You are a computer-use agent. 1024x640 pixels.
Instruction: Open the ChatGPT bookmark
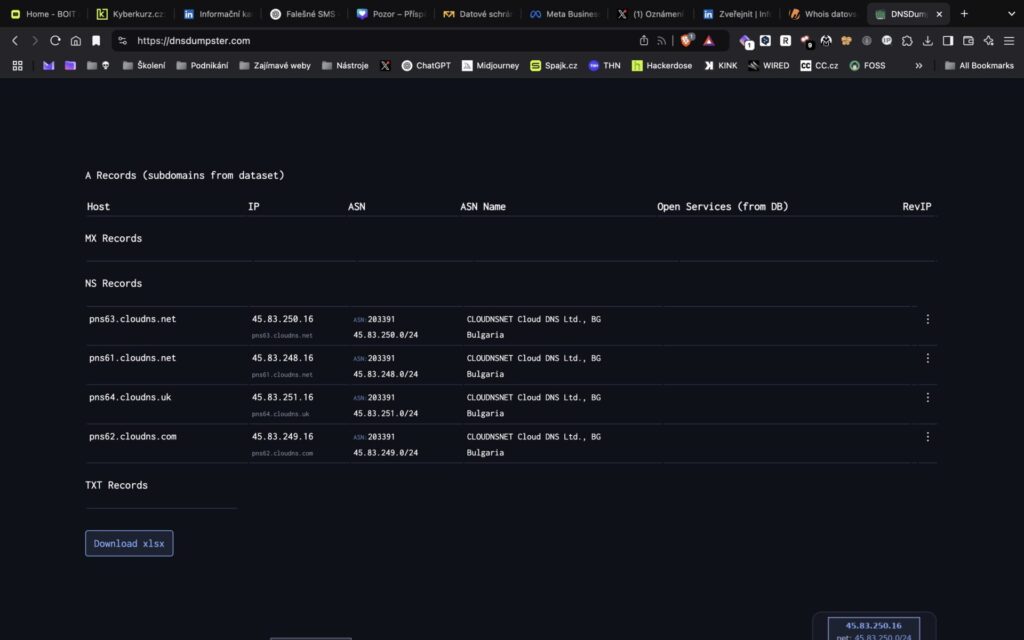(426, 65)
